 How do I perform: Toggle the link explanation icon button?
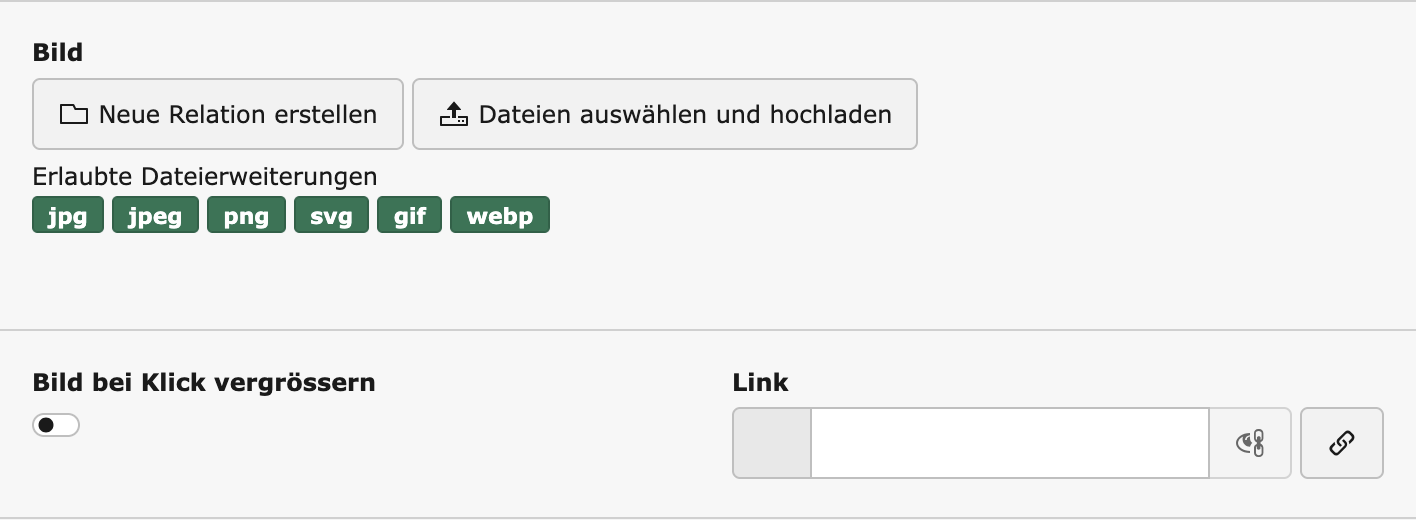tap(1250, 443)
